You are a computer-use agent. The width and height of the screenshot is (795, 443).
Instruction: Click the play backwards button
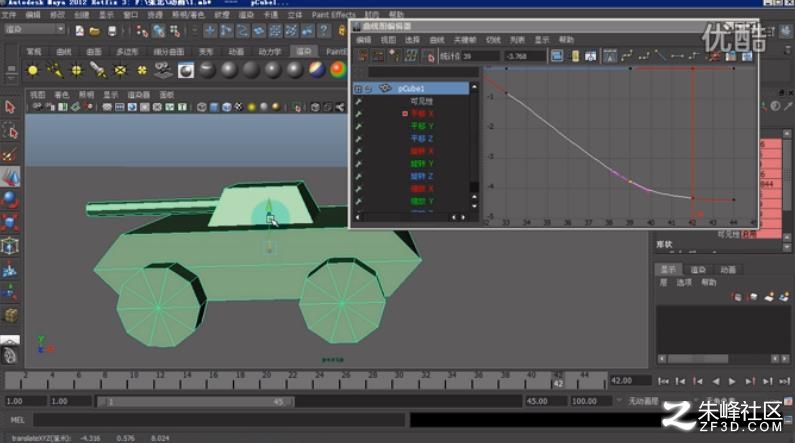click(715, 381)
